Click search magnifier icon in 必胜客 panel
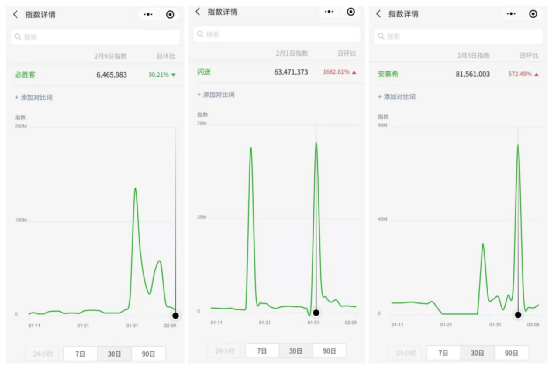 tap(18, 37)
